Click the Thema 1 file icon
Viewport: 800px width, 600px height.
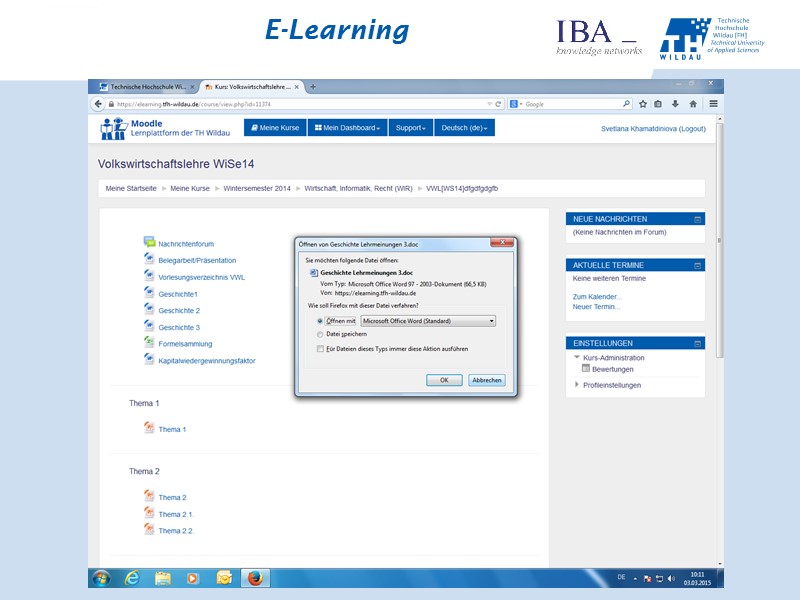(x=147, y=429)
